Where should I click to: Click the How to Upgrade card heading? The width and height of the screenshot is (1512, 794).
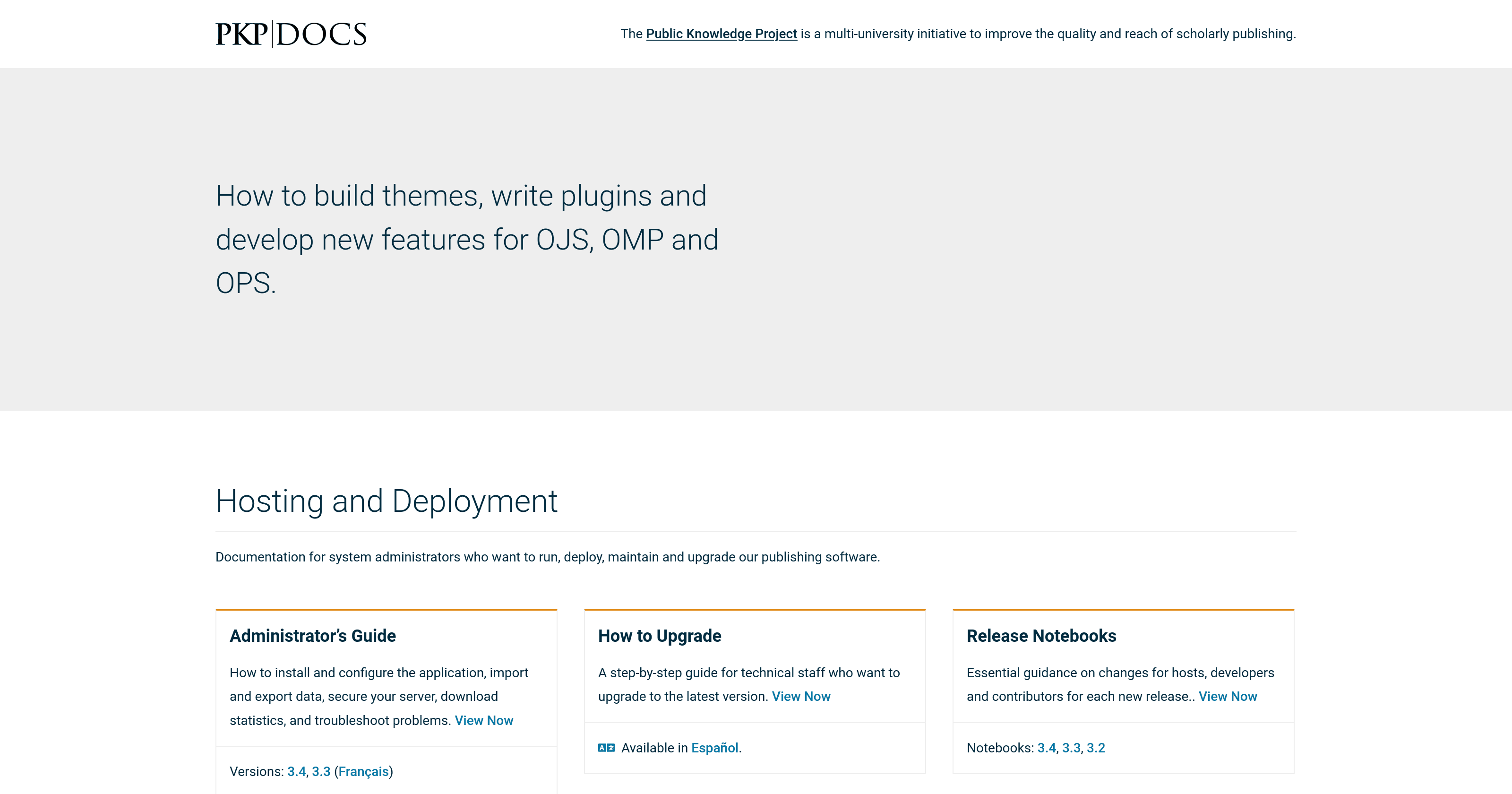[659, 636]
